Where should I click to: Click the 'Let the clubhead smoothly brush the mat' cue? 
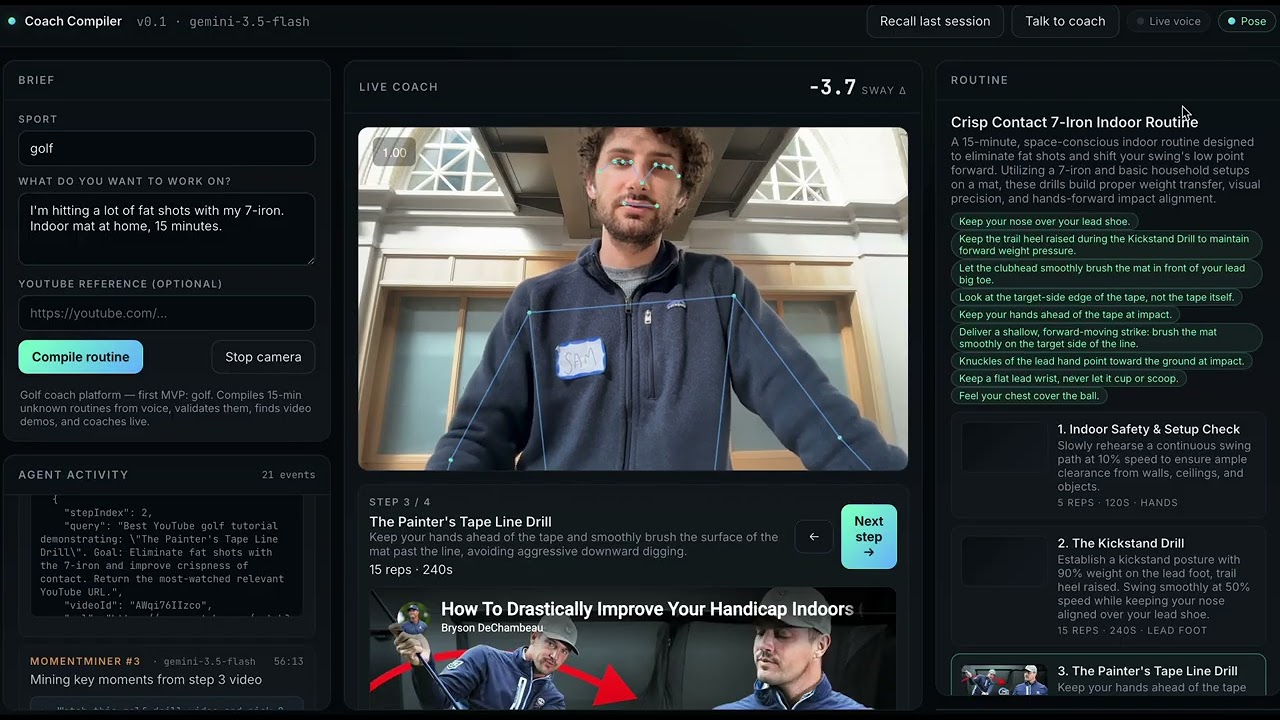tap(1104, 274)
